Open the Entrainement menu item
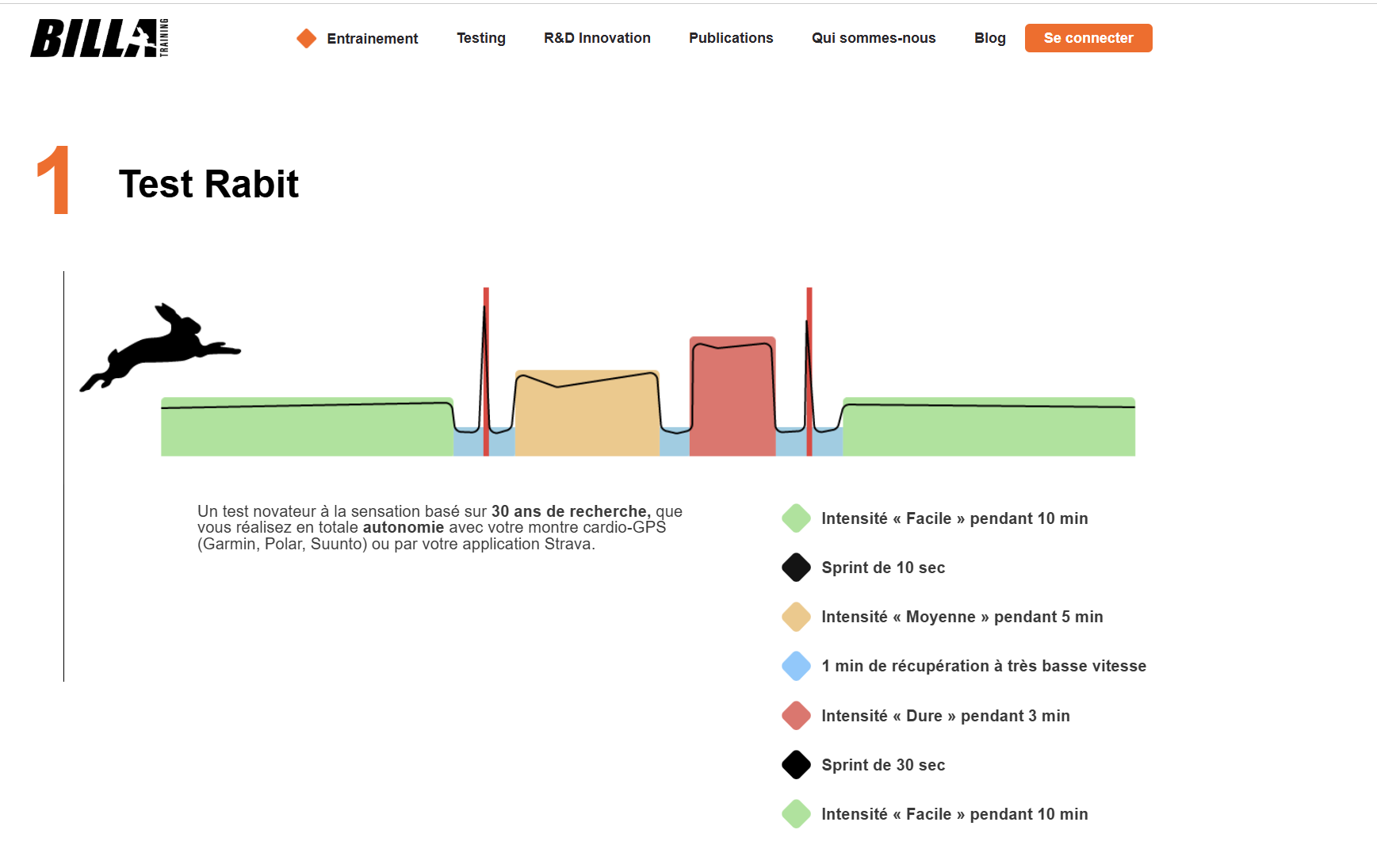1377x868 pixels. point(372,39)
